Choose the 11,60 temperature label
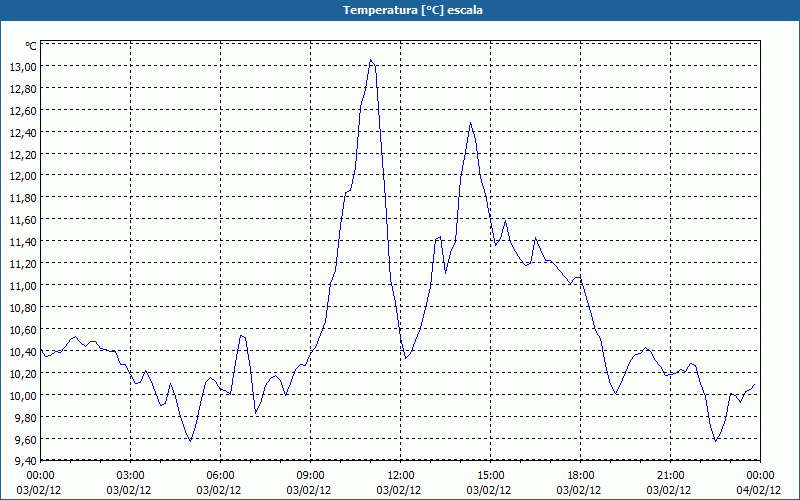 (22, 220)
